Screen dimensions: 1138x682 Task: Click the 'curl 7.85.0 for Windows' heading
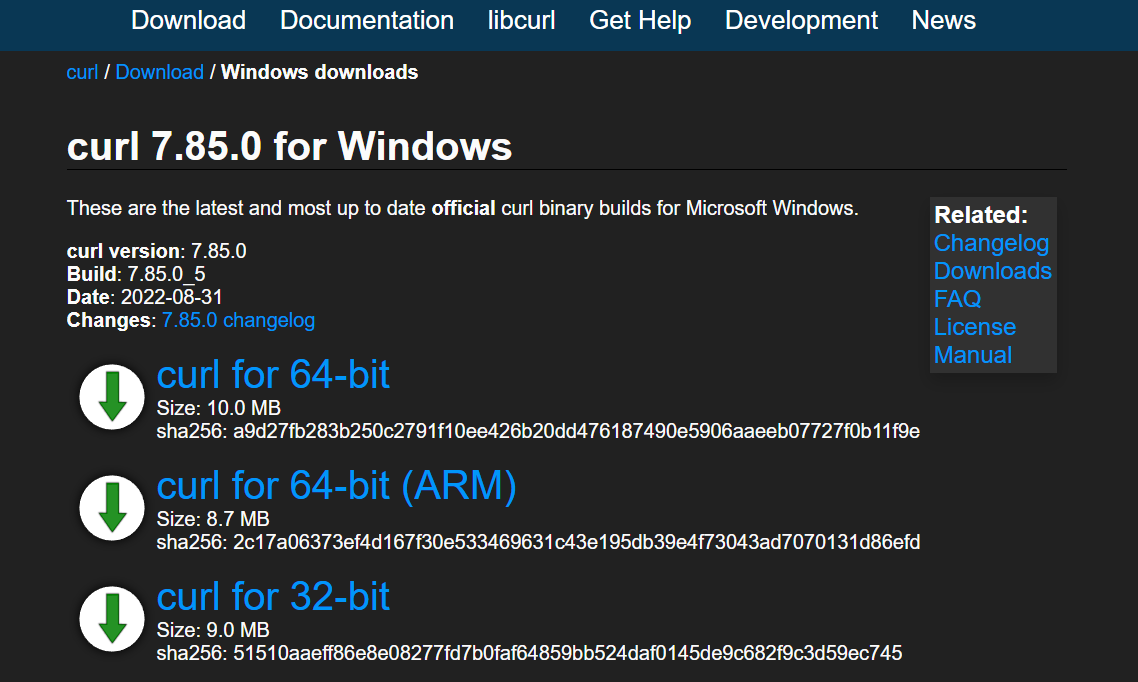pos(289,146)
